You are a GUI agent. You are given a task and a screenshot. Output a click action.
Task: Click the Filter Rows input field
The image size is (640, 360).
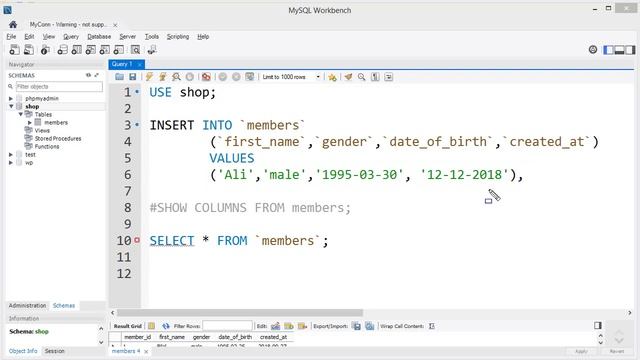click(227, 326)
